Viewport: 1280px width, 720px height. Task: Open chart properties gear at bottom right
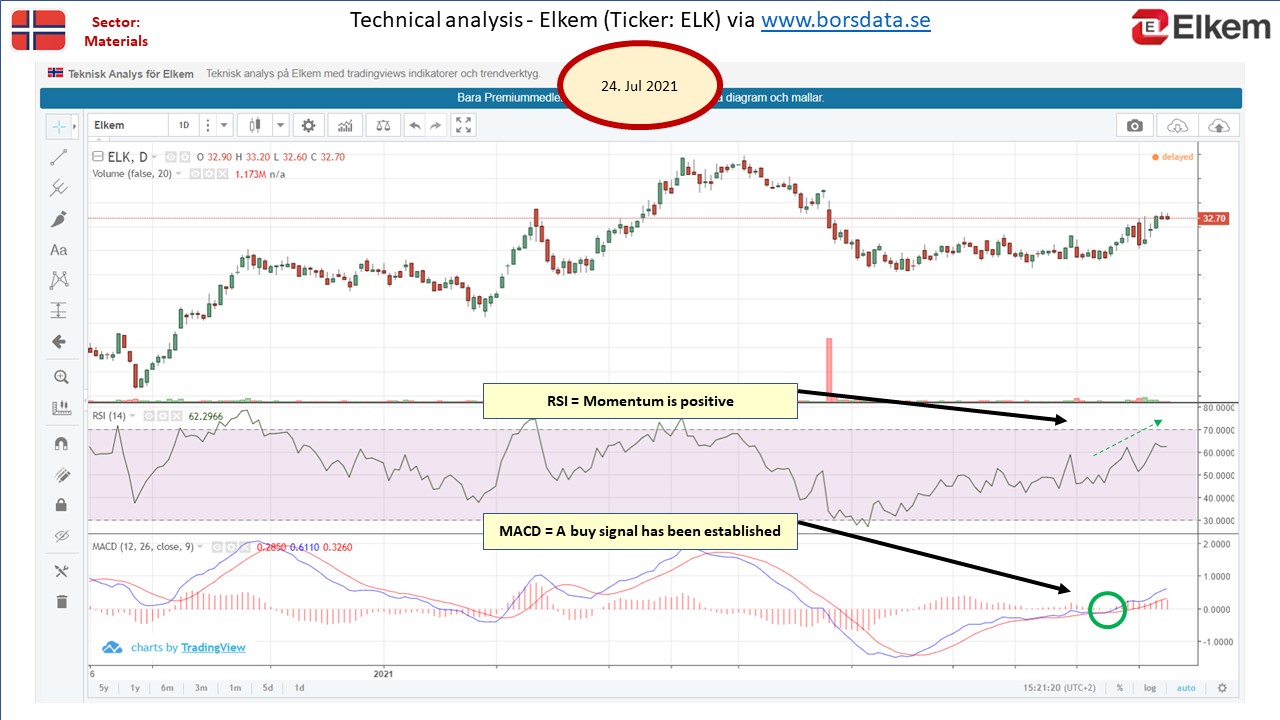click(x=1221, y=688)
